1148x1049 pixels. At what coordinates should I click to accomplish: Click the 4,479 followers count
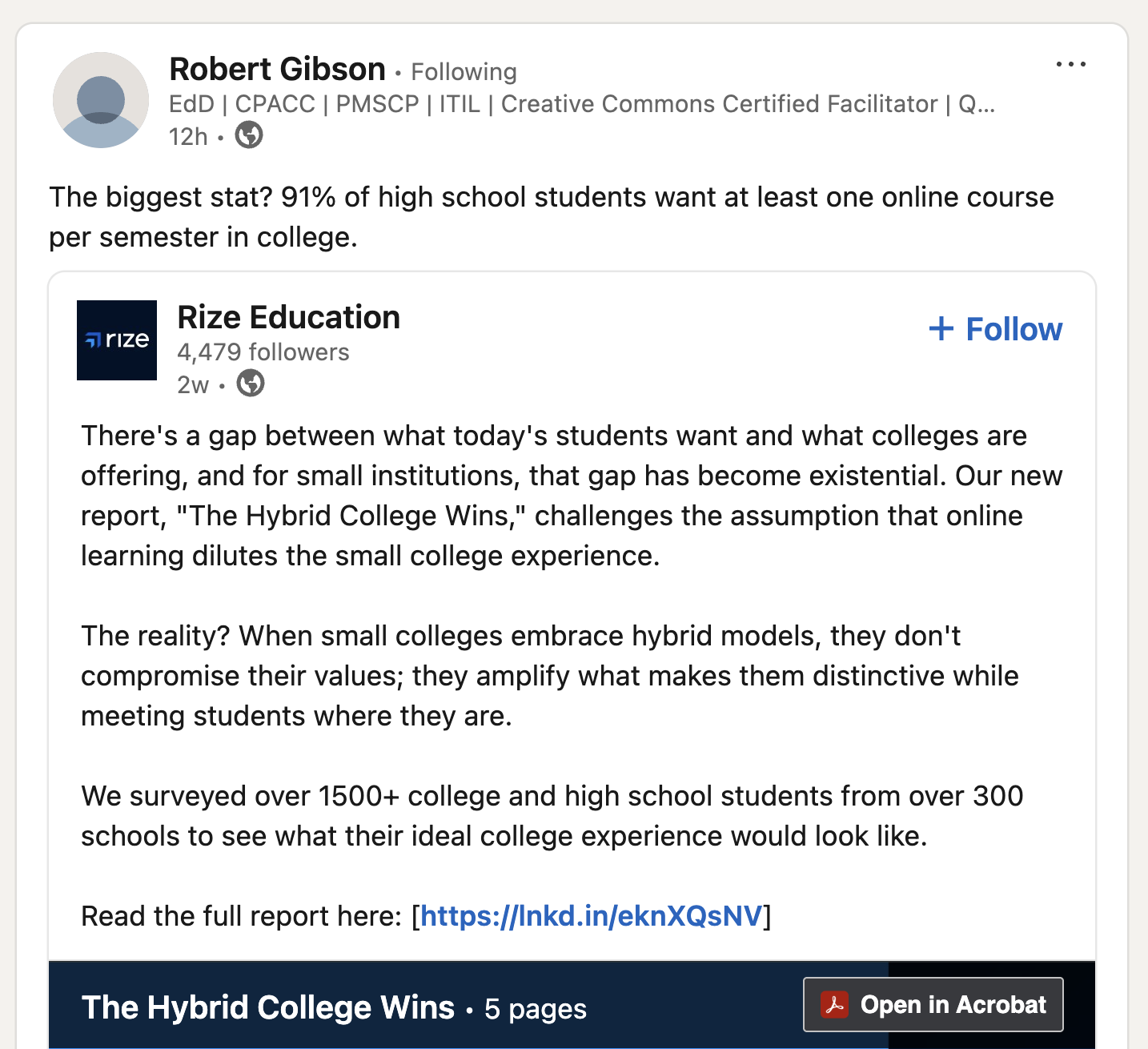pos(263,352)
